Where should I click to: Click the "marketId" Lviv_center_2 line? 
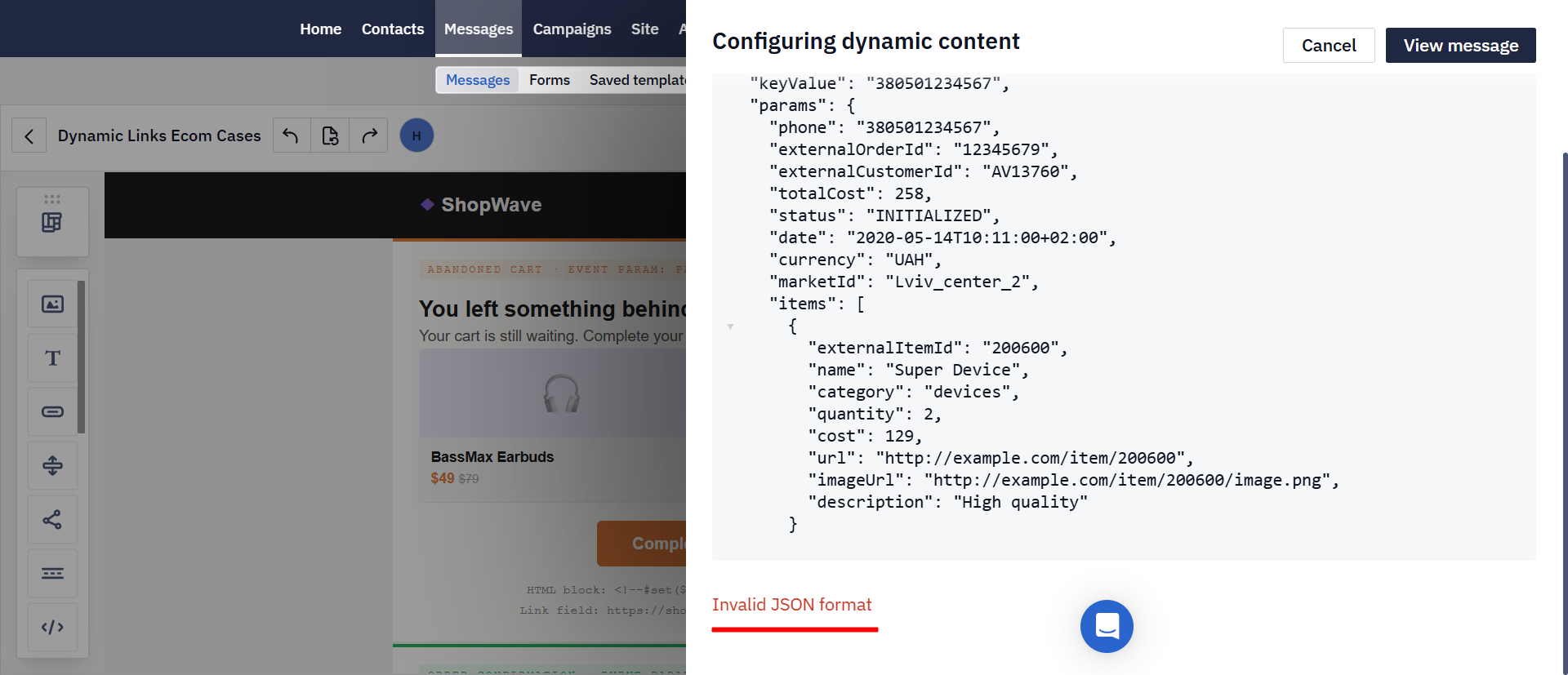click(903, 282)
